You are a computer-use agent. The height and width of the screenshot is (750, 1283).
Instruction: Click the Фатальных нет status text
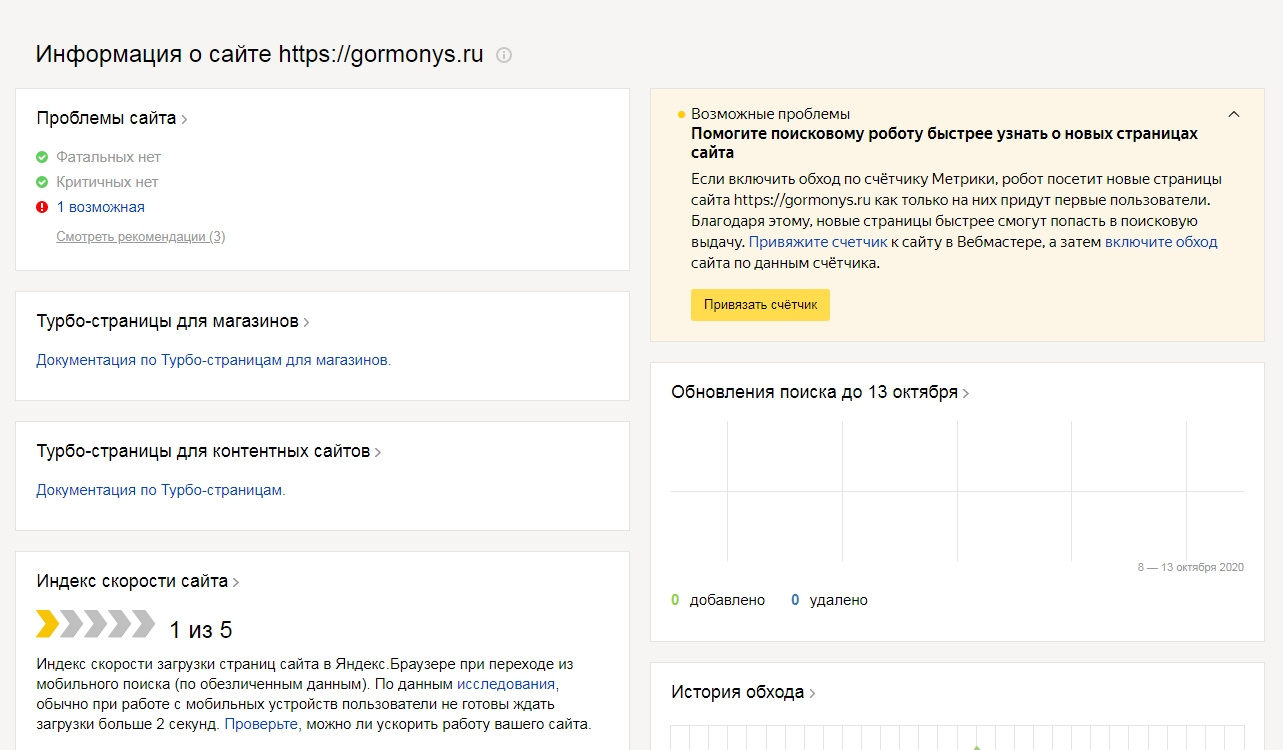[109, 157]
